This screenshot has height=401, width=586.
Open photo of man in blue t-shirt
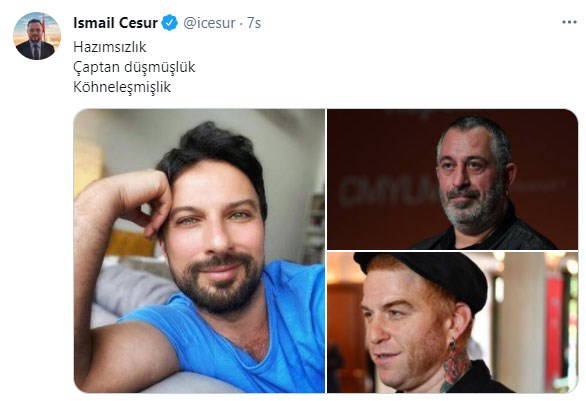[x=199, y=251]
